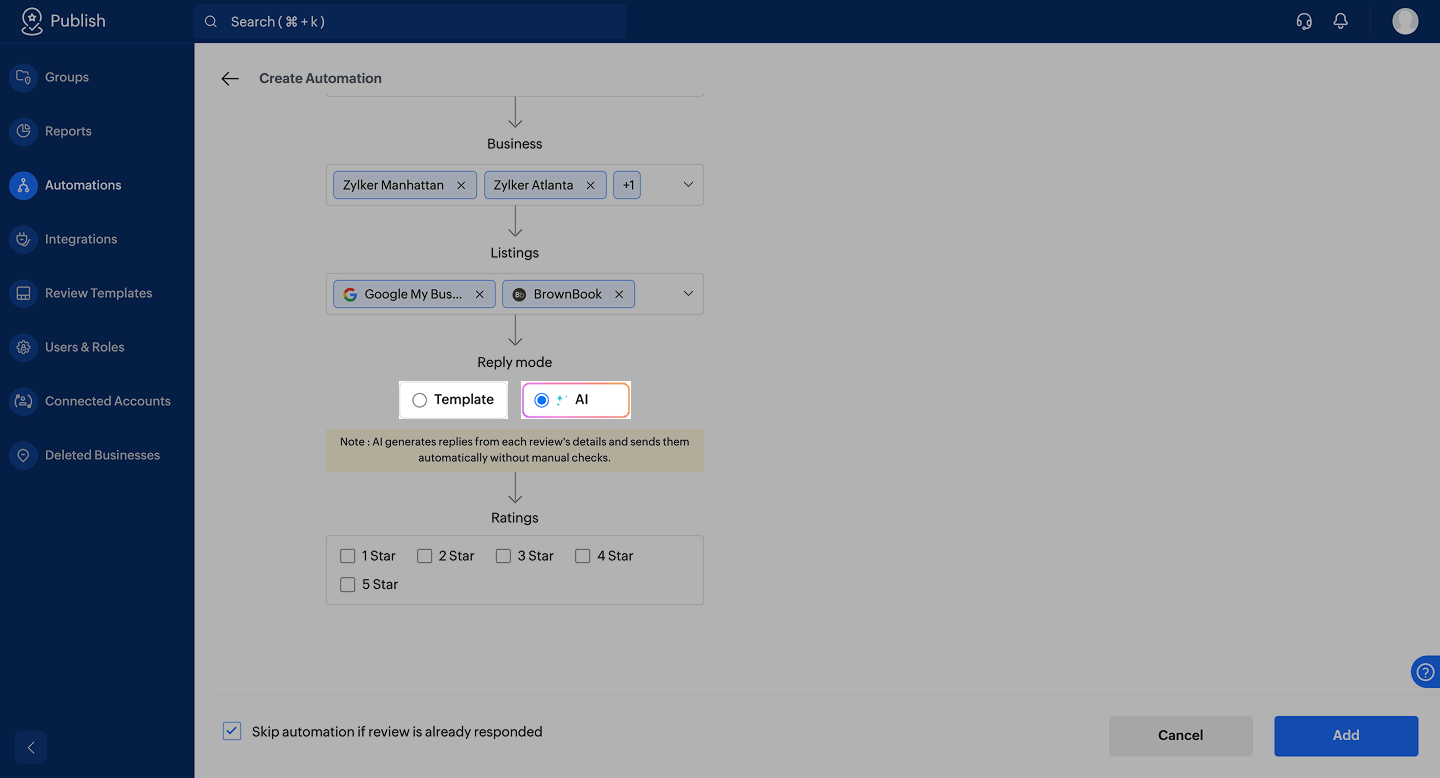Click the Users & Roles gear icon

point(23,347)
